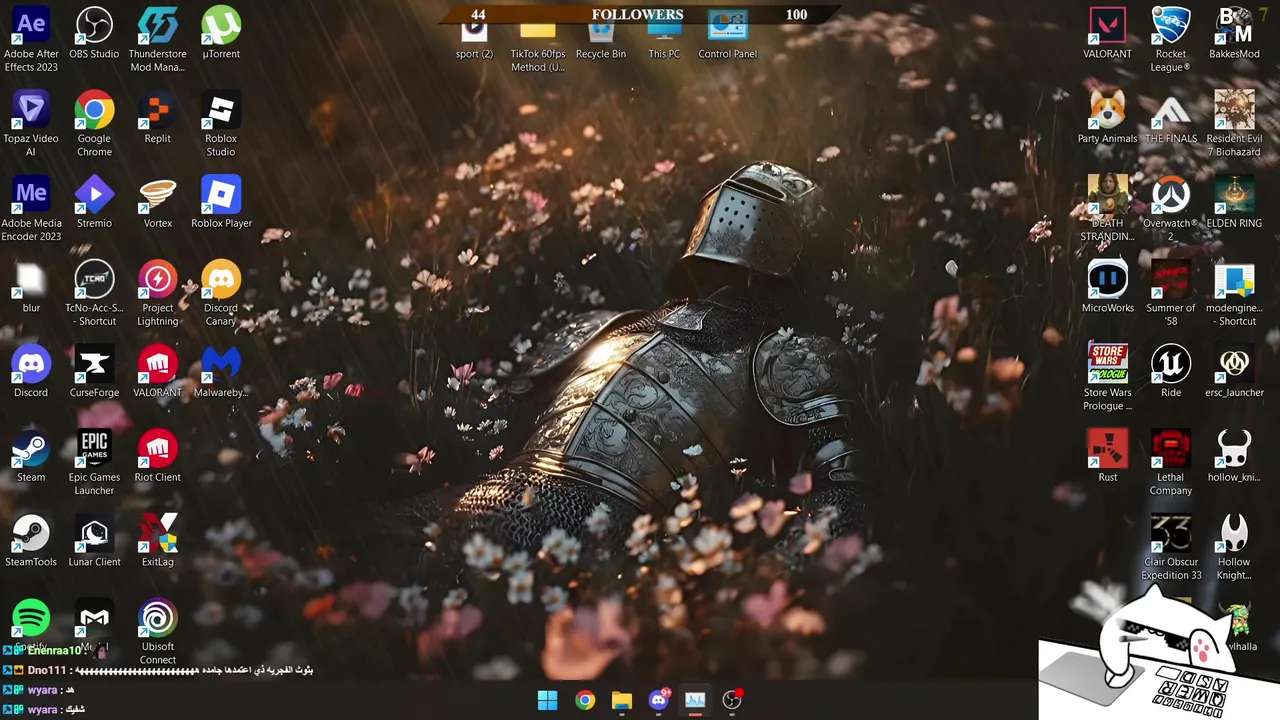
Task: Open the Ride Unreal Engine shortcut
Action: pos(1171,372)
